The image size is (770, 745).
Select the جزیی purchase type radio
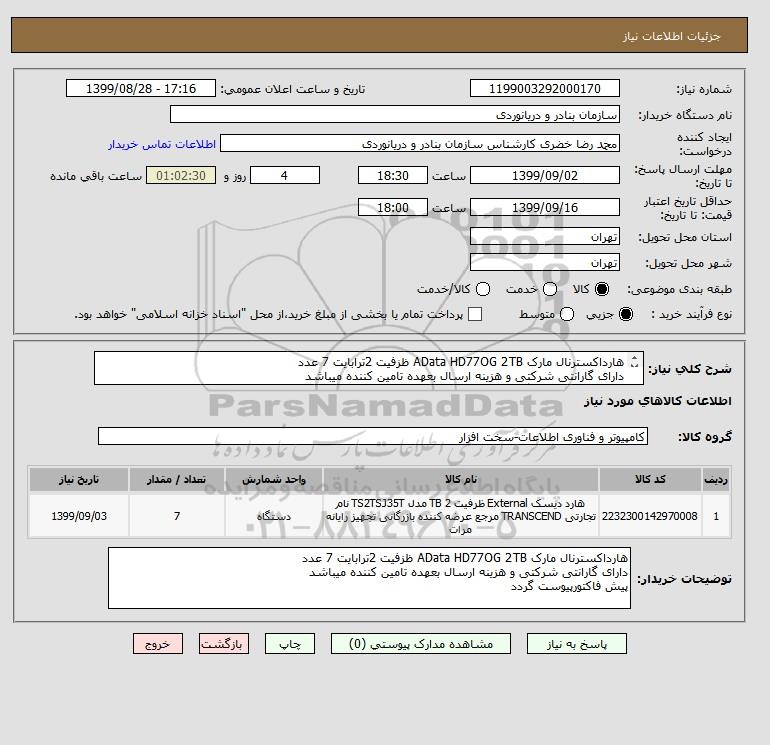click(626, 314)
